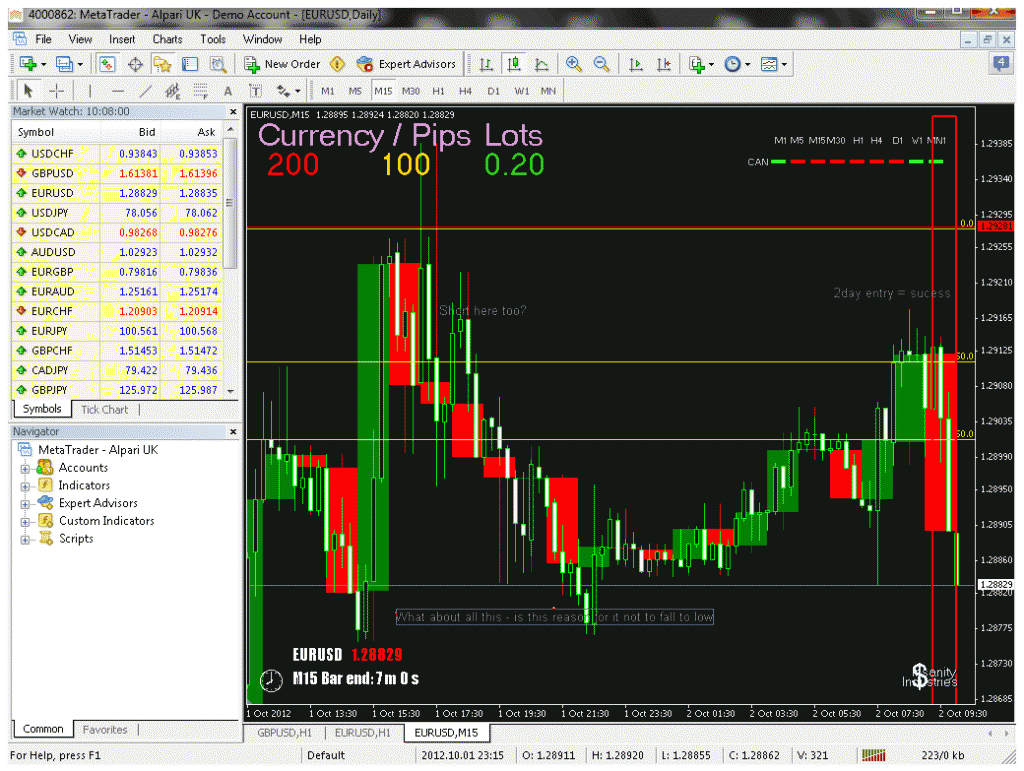1024x771 pixels.
Task: Select GBPUSD row in Market Watch
Action: coord(118,173)
